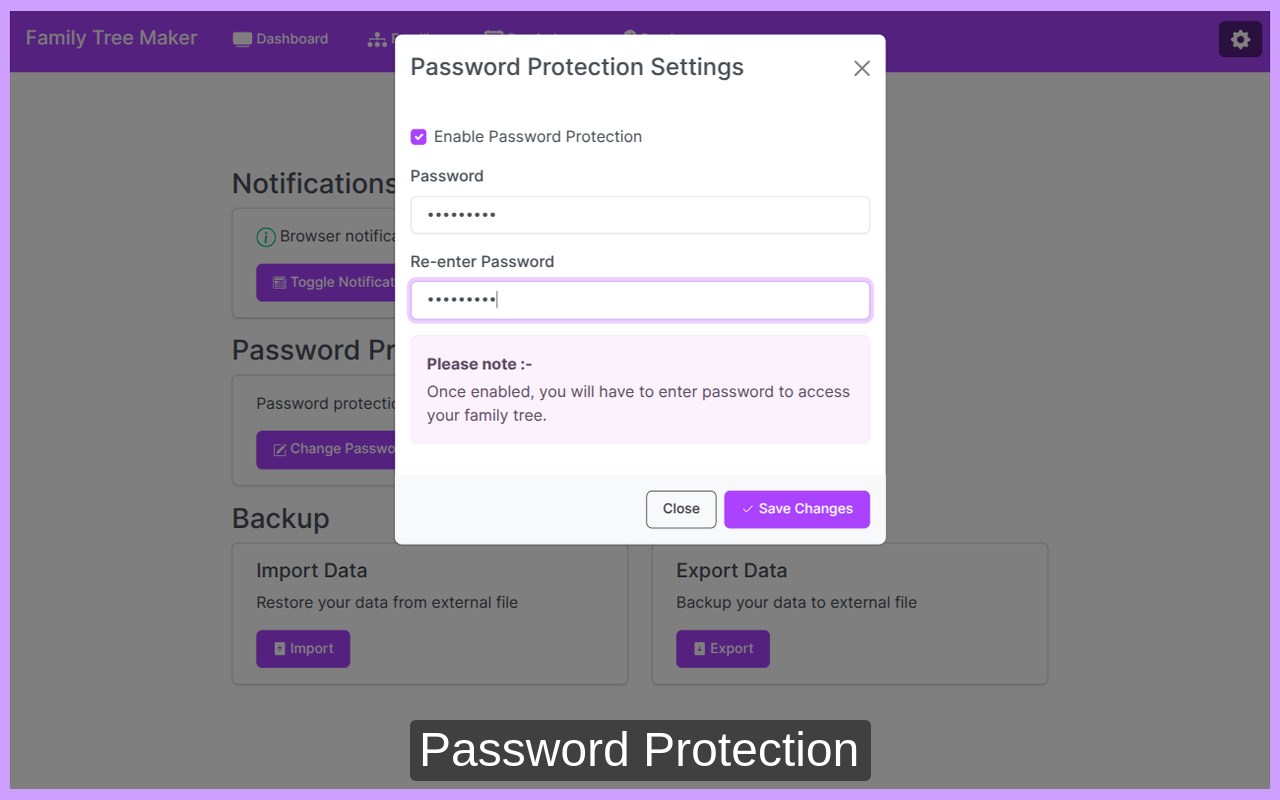Viewport: 1280px width, 800px height.
Task: Focus the Password input field
Action: 640,215
